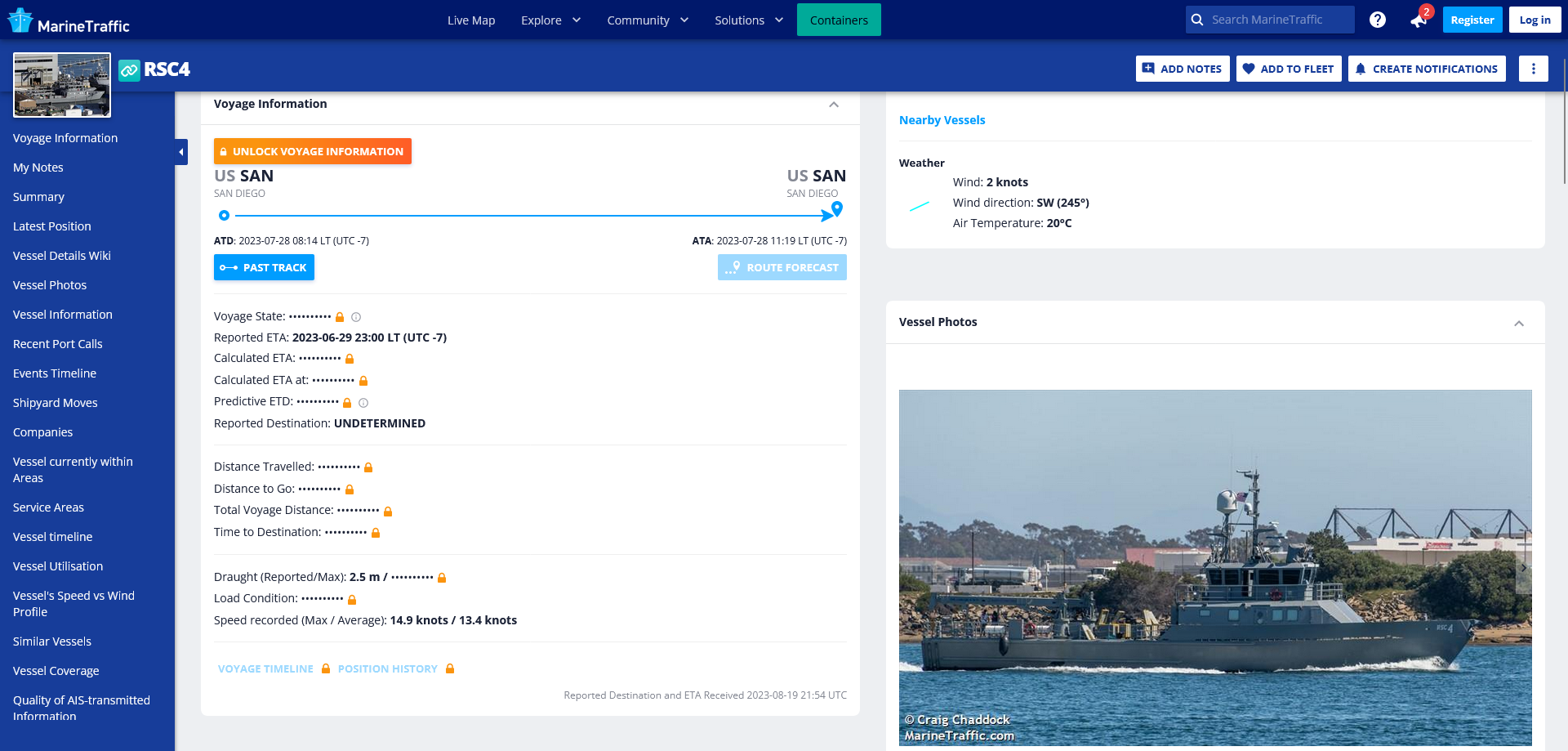Collapse the Voyage Information panel
Screen dimensions: 1568x751
click(x=834, y=105)
